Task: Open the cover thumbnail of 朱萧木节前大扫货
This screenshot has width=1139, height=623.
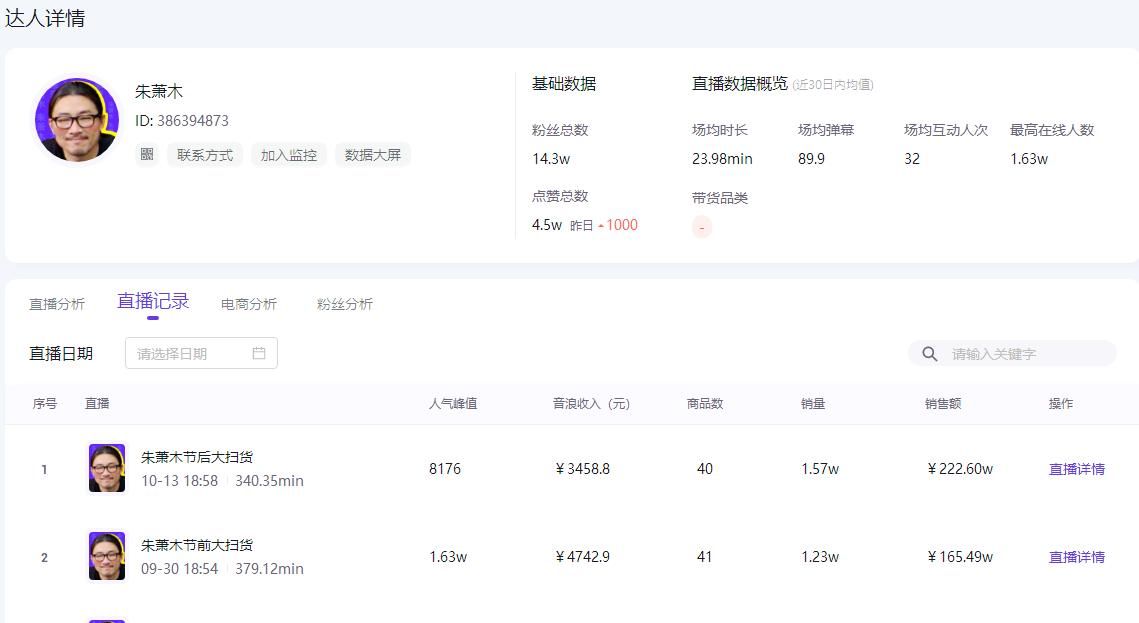Action: pyautogui.click(x=106, y=555)
